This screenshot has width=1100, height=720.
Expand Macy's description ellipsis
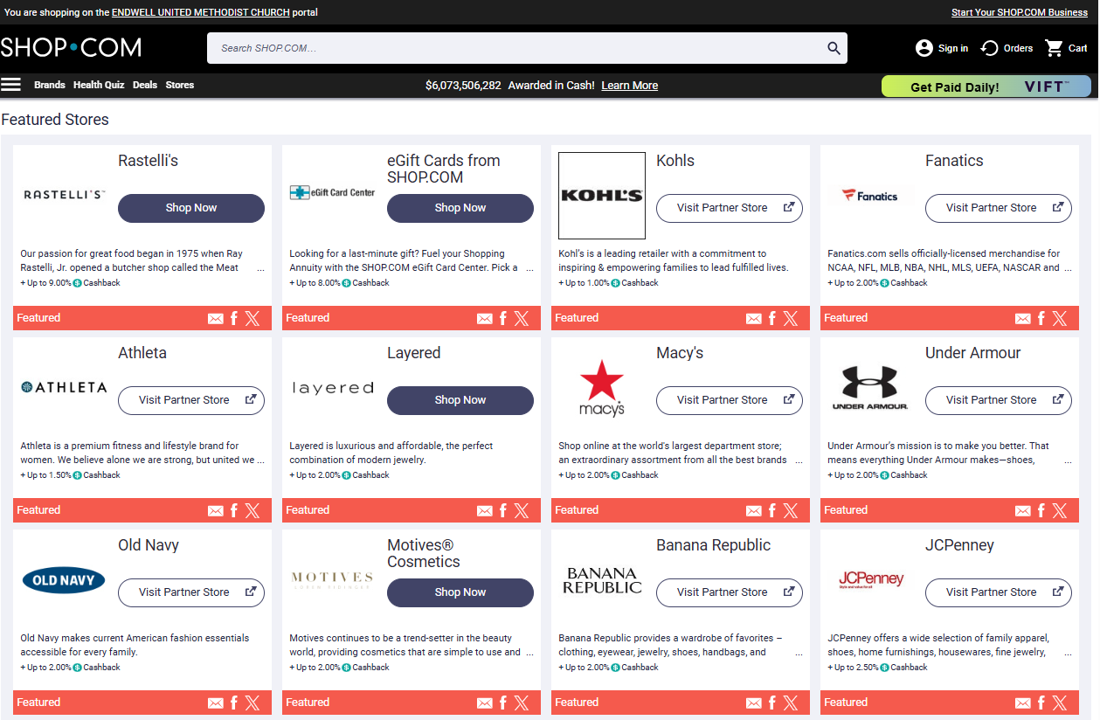coord(799,461)
